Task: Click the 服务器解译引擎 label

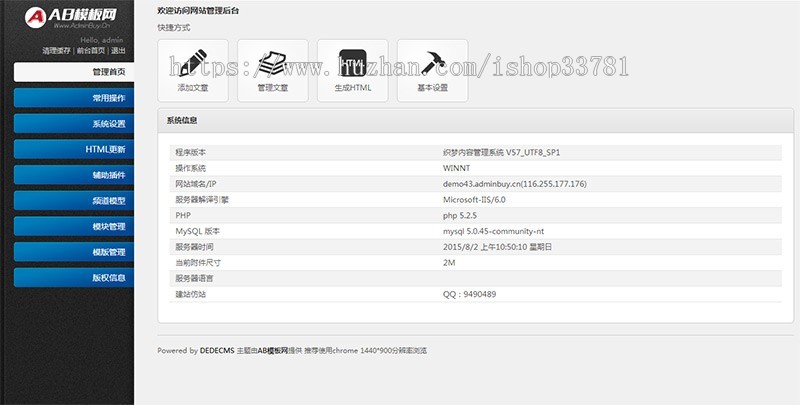Action: click(202, 200)
